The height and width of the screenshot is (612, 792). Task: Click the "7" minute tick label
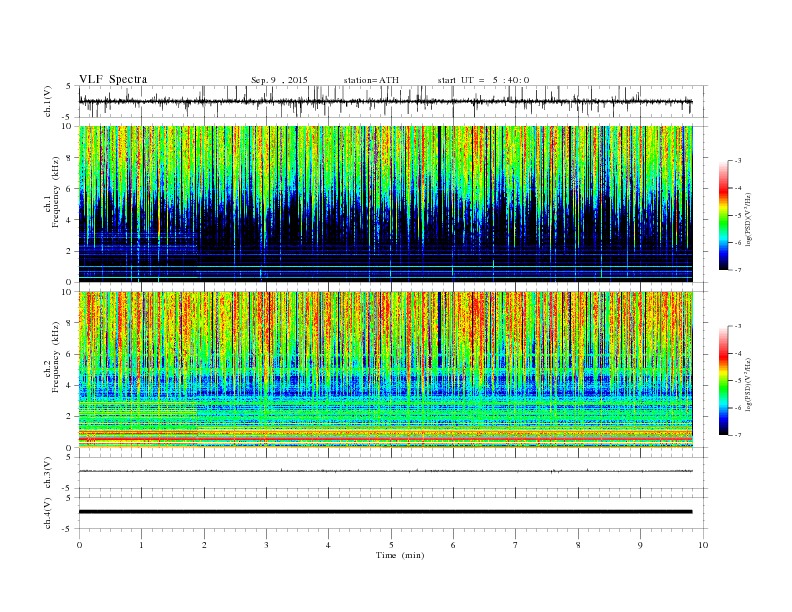[516, 545]
